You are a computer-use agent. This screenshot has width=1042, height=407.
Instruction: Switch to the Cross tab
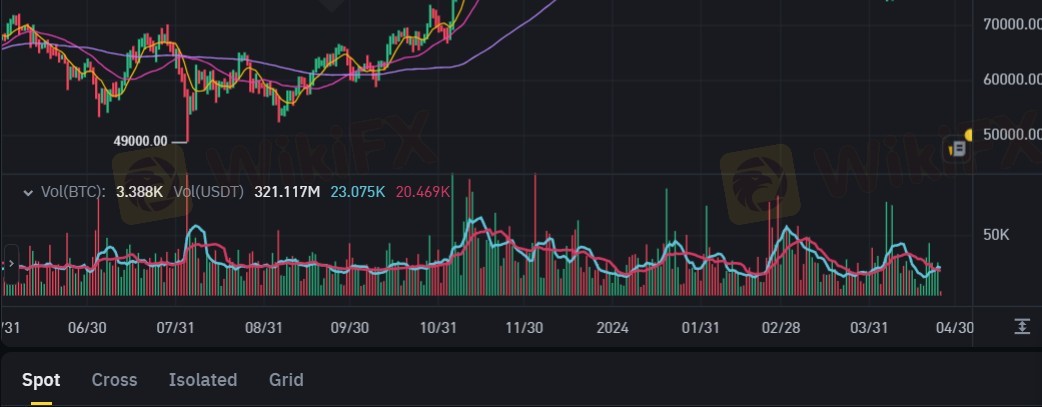[x=114, y=380]
